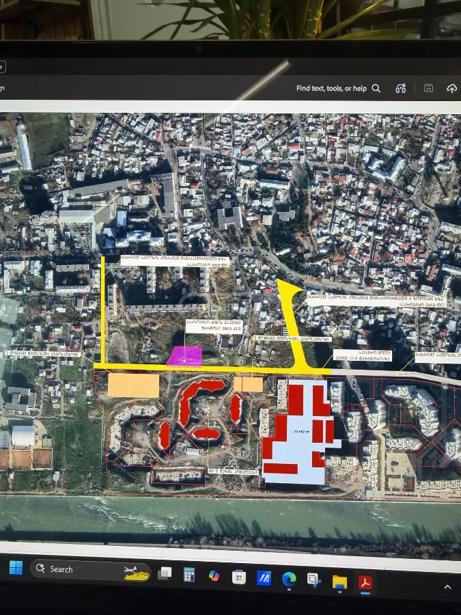Click the Save floppy disk icon
Screen dimensions: 461x615
click(428, 88)
